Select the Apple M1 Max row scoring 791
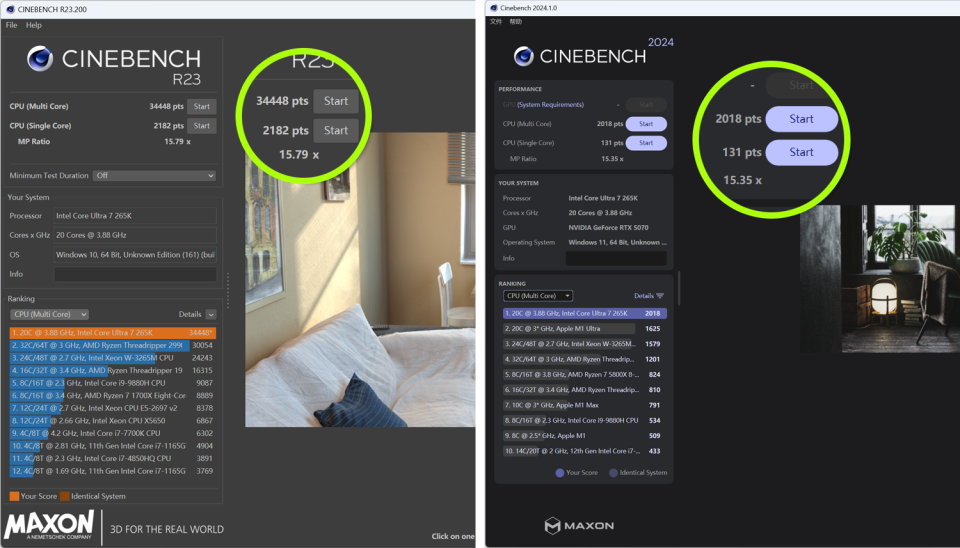The width and height of the screenshot is (960, 548). [x=585, y=405]
